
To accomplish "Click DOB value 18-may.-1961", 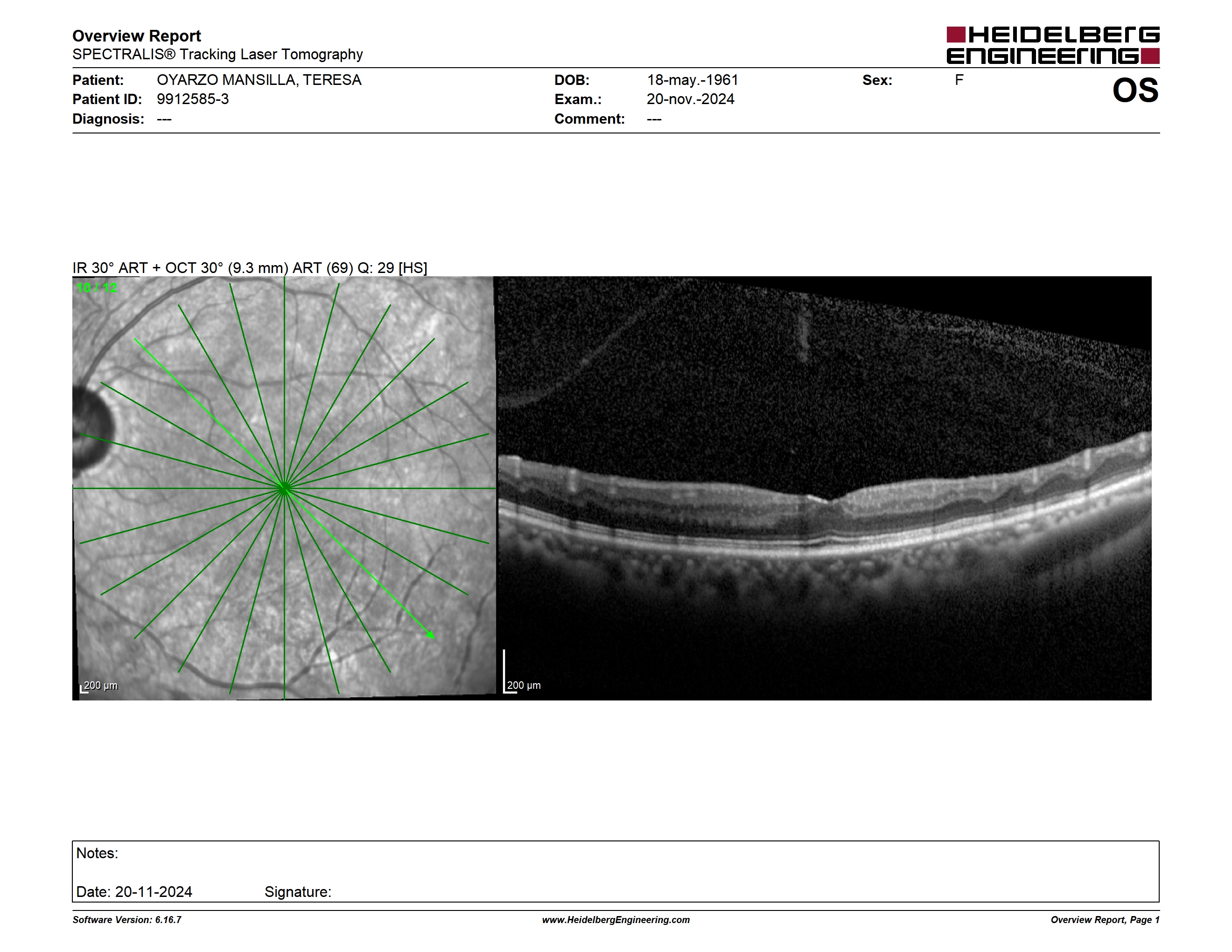I will tap(692, 80).
